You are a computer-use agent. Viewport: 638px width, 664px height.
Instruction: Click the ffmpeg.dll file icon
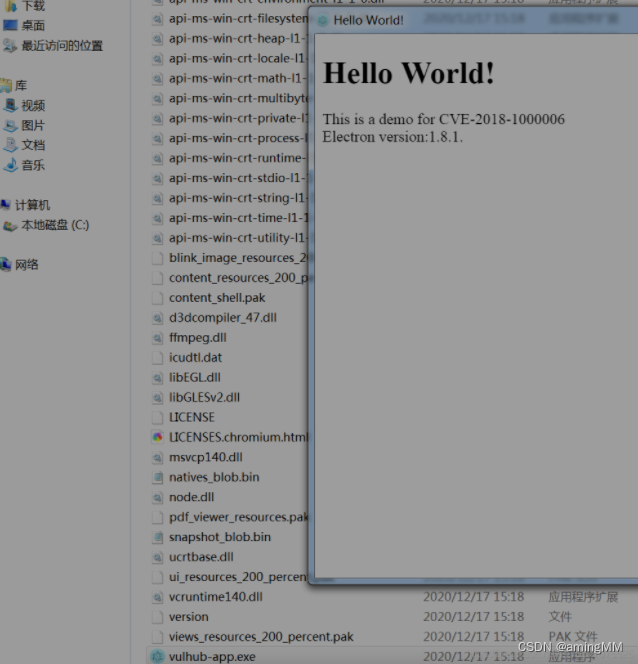[157, 338]
